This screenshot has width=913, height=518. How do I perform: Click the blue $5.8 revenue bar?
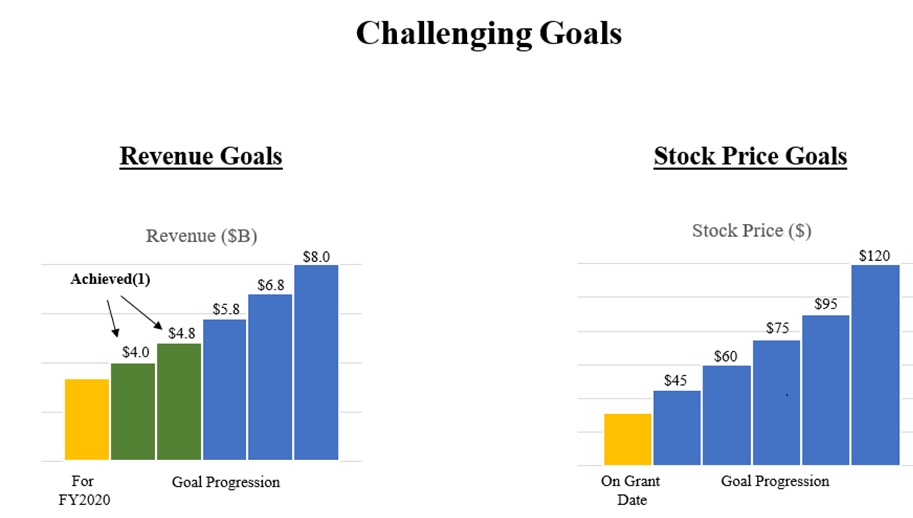[224, 390]
